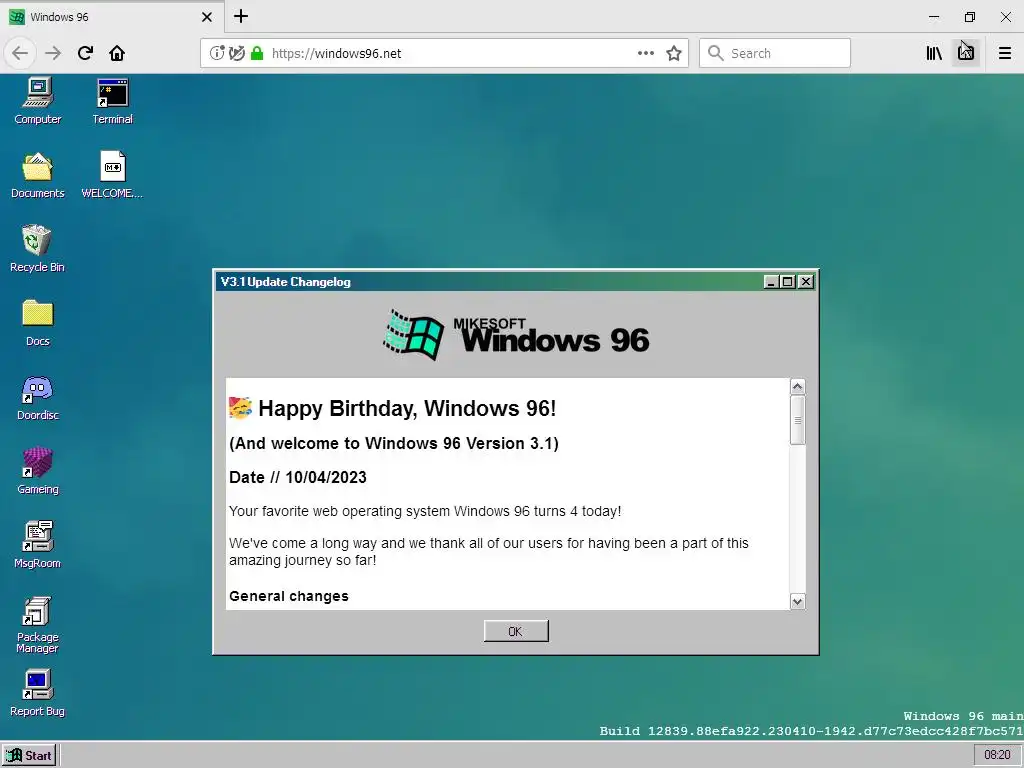Go to the browser home page
Viewport: 1024px width, 768px height.
[117, 53]
